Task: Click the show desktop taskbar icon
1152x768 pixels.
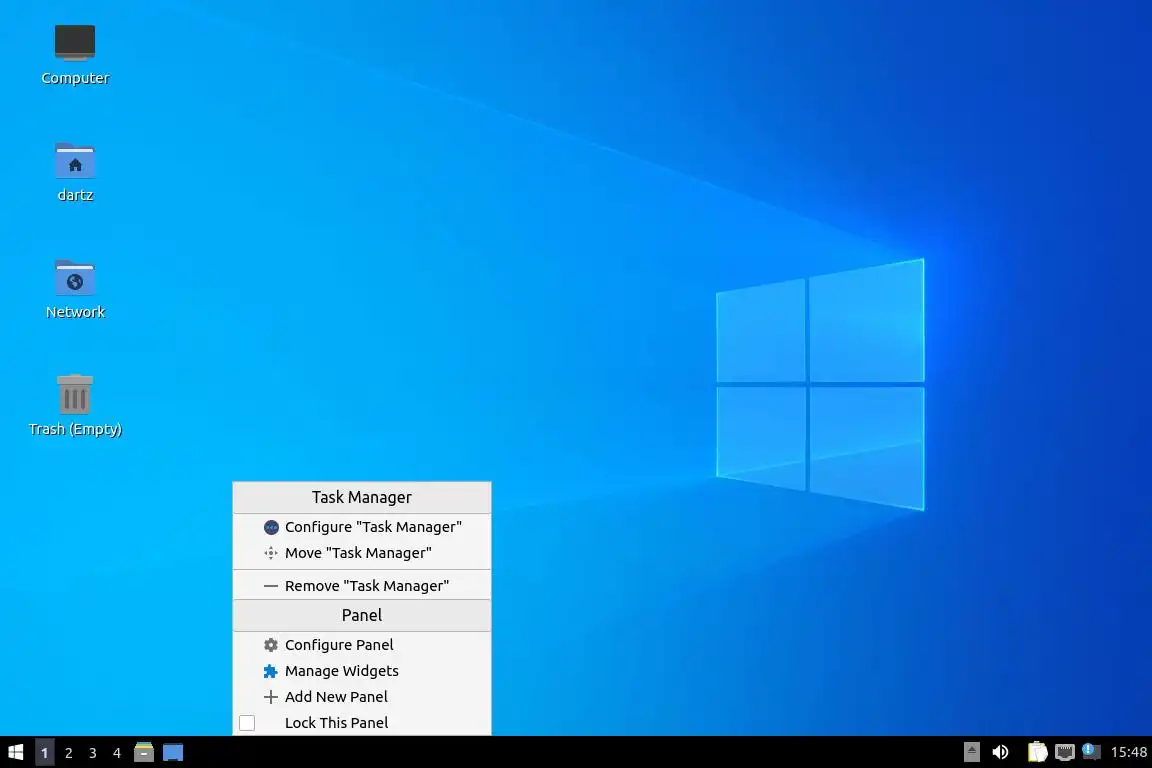Action: click(x=173, y=752)
